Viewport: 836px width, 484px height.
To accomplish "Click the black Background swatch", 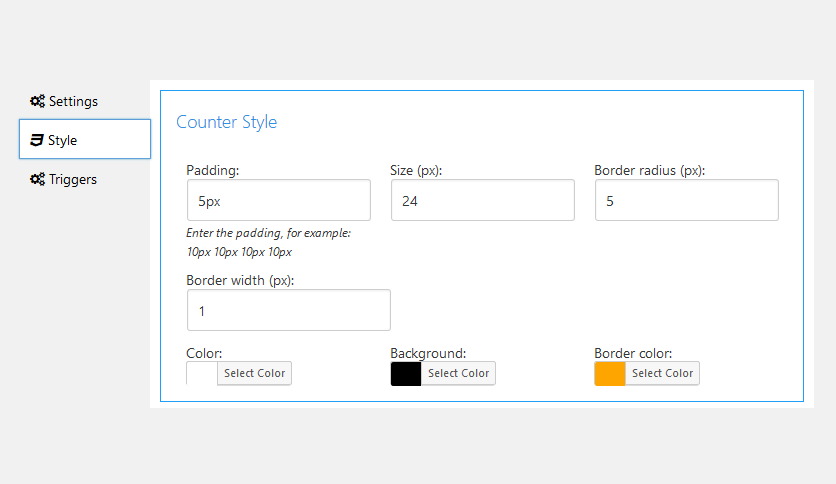I will coord(406,373).
